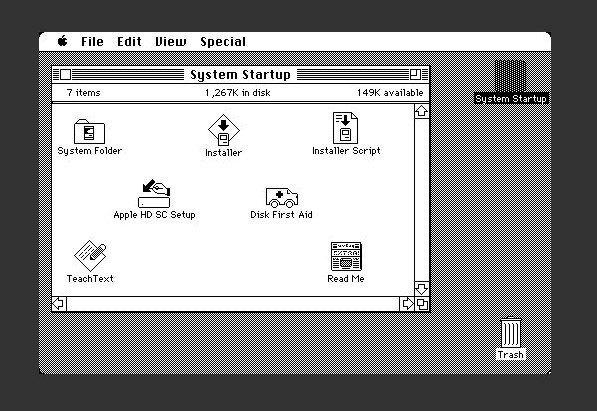Open the File menu
This screenshot has width=597, height=411.
(x=92, y=42)
